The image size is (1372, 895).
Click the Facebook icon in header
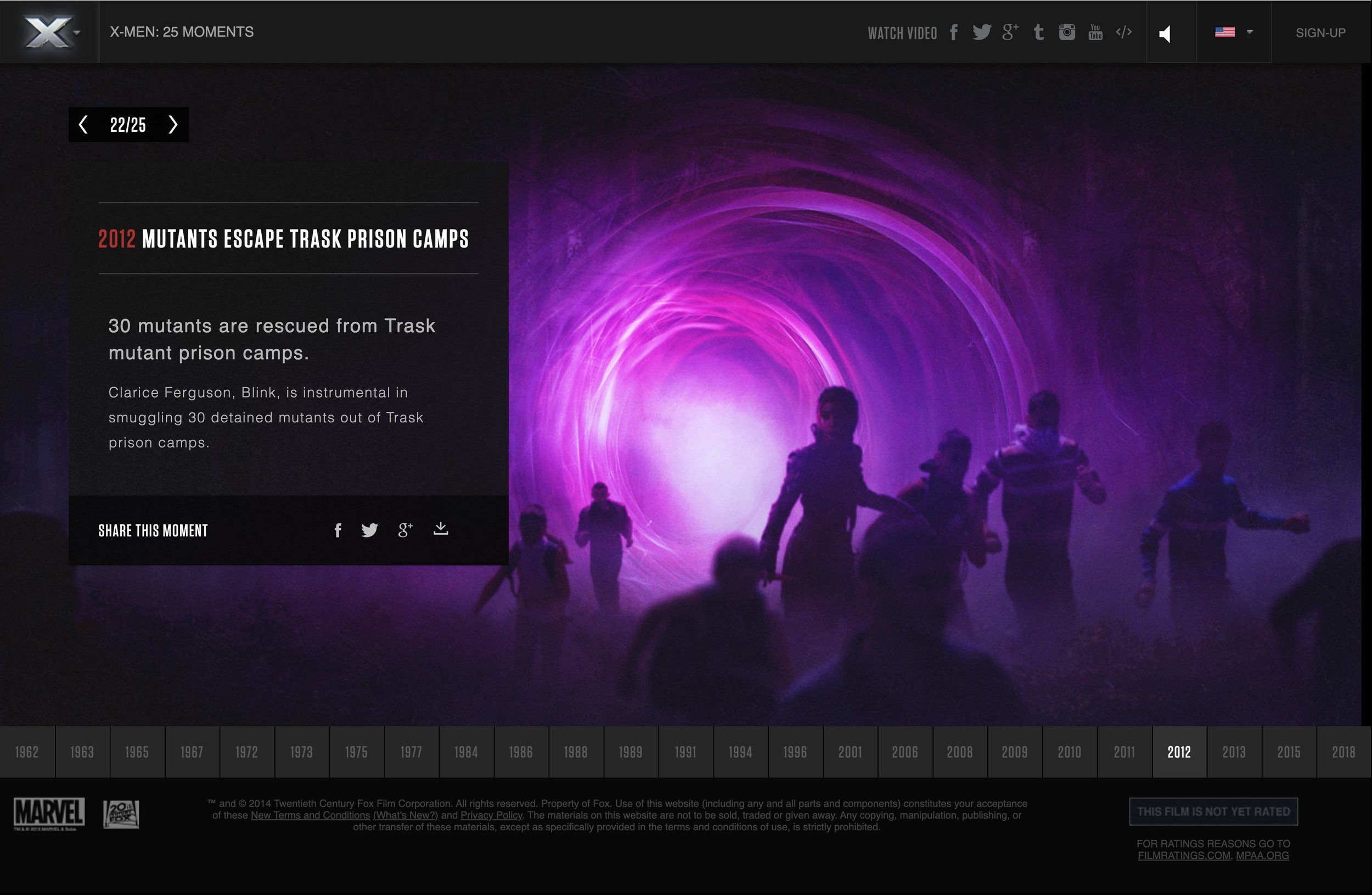(954, 32)
